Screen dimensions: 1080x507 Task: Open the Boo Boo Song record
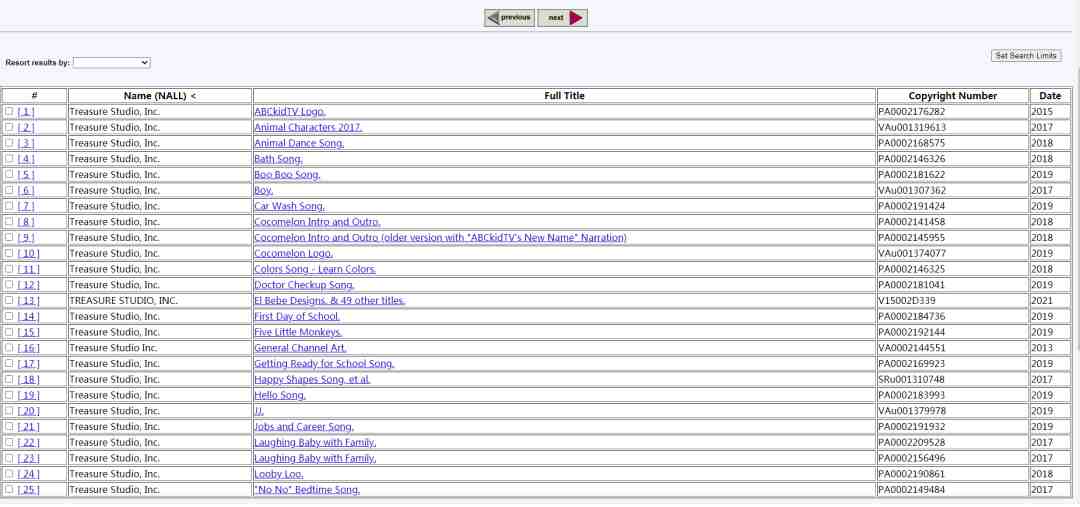(287, 175)
